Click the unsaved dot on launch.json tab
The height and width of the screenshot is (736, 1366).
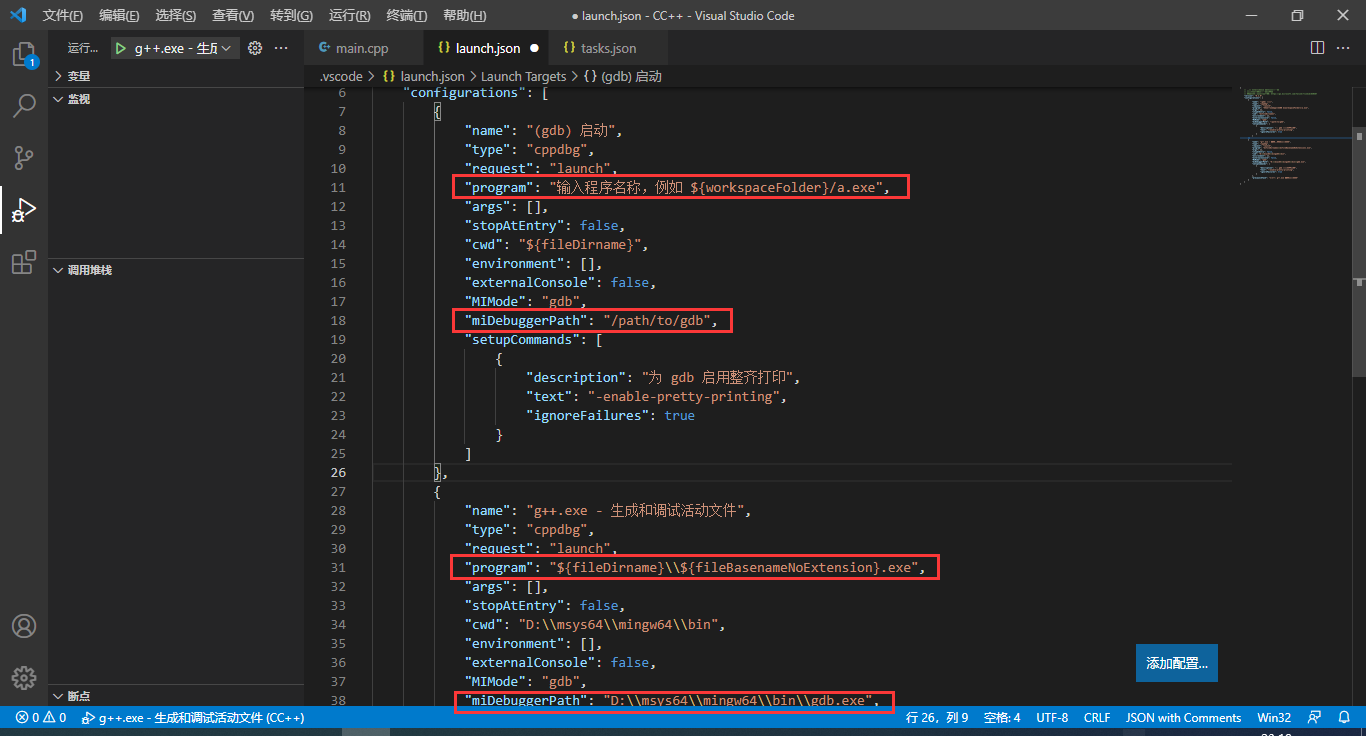pos(534,48)
